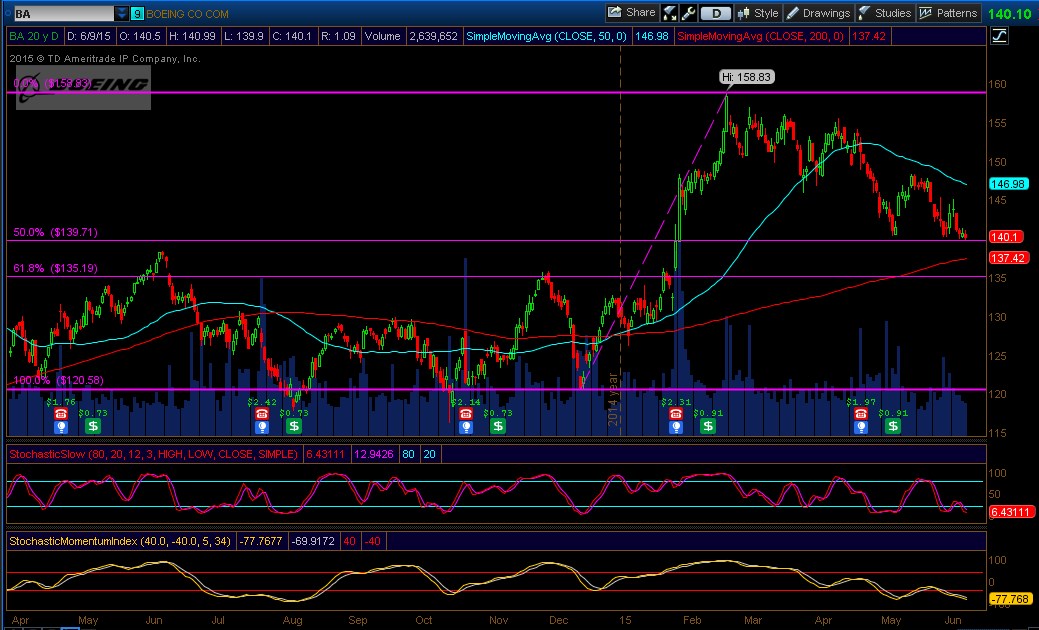Click the L: 139.9 low value
Viewport: 1039px width, 630px height.
pyautogui.click(x=242, y=36)
